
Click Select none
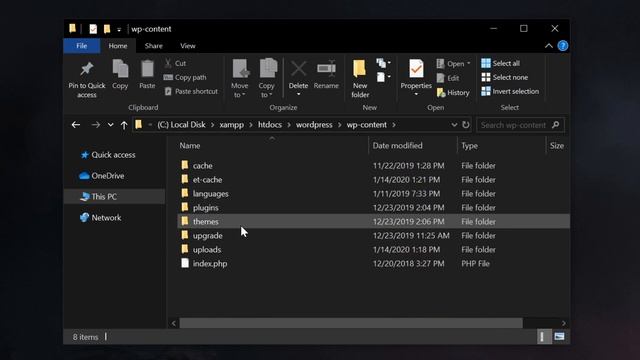coord(504,77)
